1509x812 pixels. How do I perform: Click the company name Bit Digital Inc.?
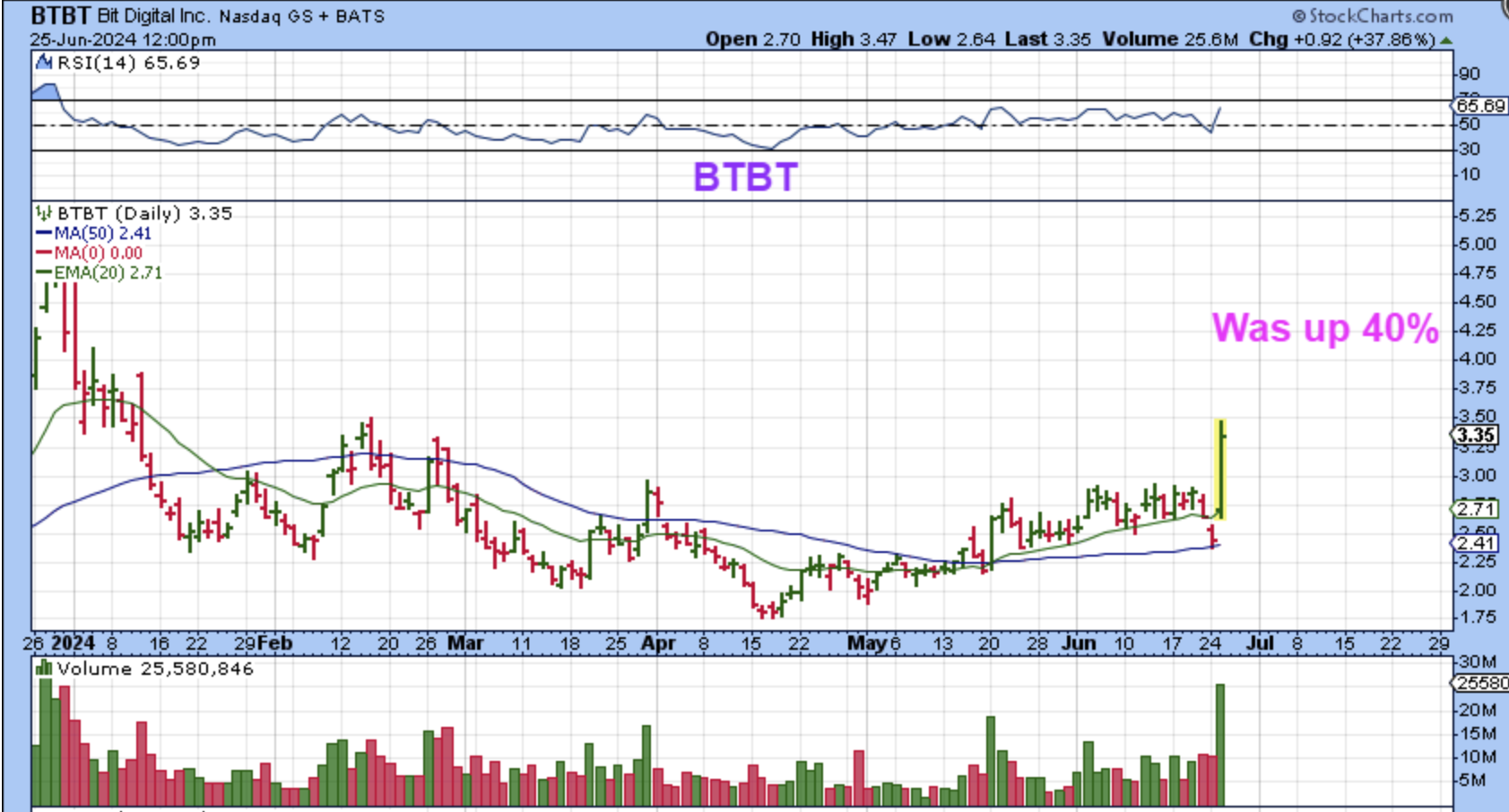tap(154, 16)
